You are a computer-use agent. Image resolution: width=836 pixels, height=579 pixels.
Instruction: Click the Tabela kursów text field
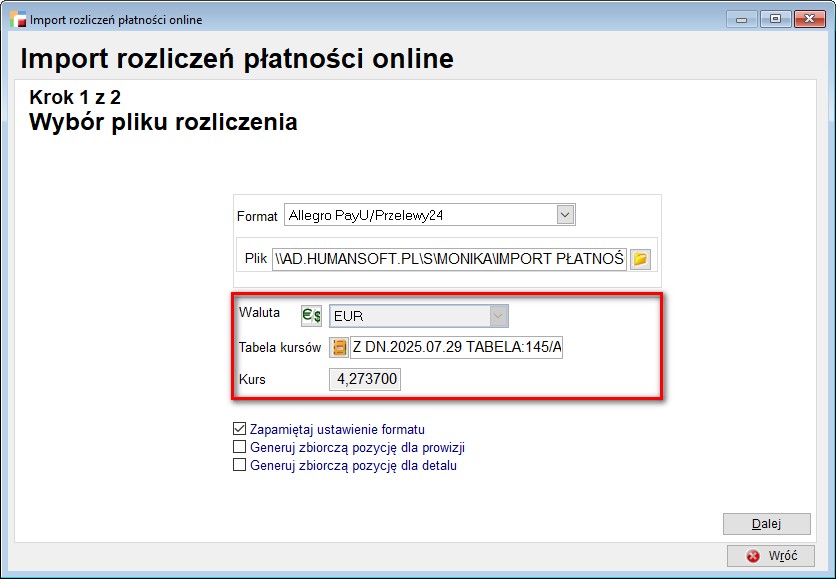(457, 348)
